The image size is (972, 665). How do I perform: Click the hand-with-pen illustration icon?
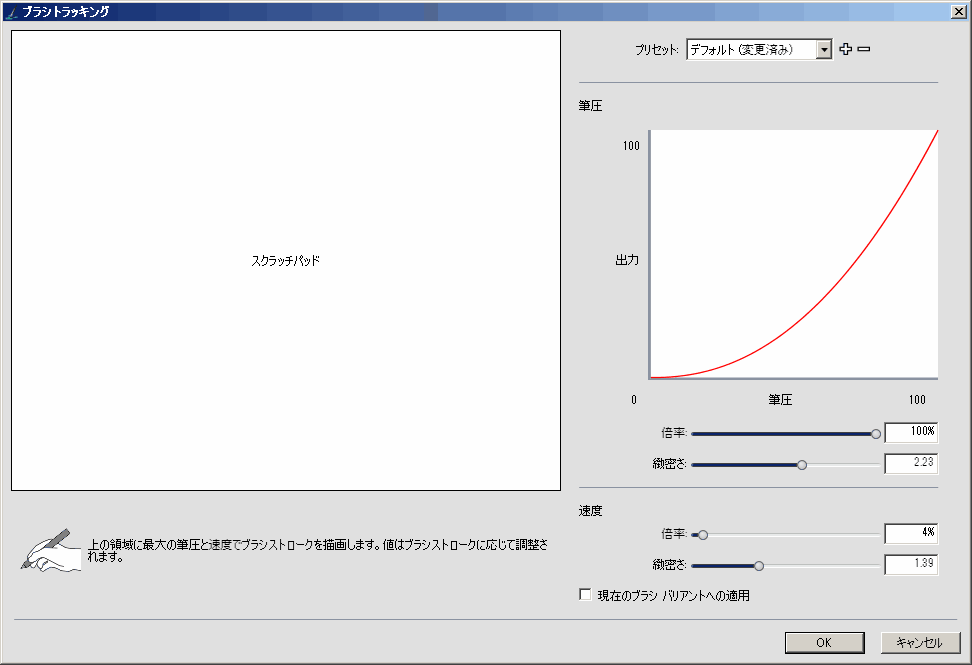(x=51, y=550)
